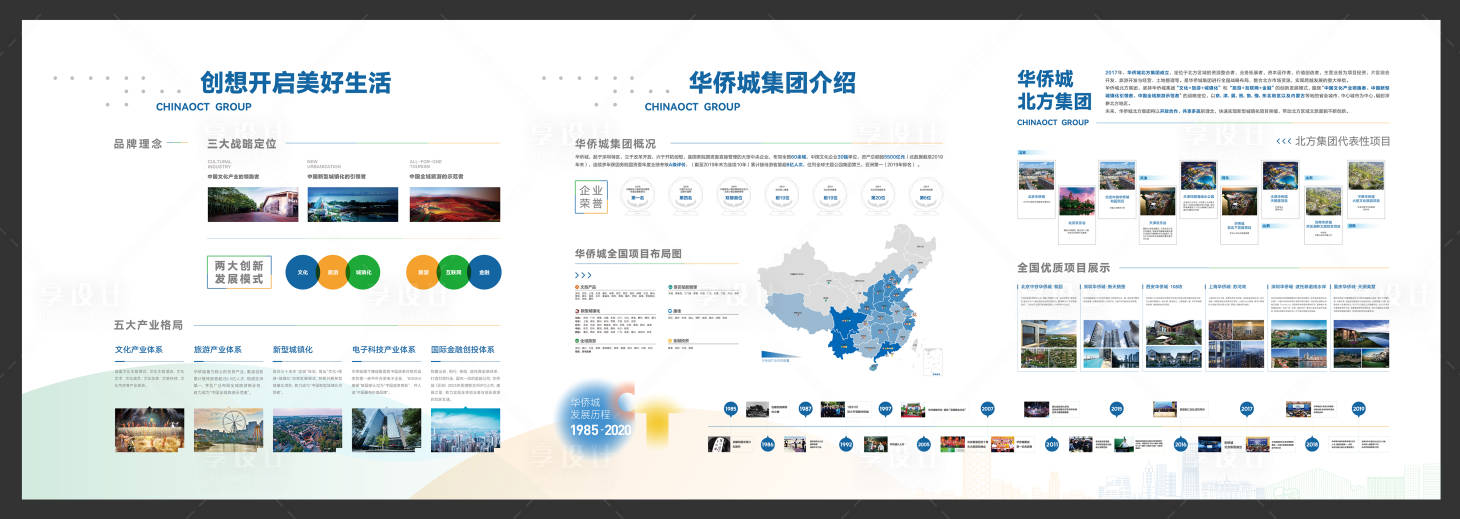Screen dimensions: 1460x519
Task: Click the blue 金融 circle
Action: click(484, 272)
